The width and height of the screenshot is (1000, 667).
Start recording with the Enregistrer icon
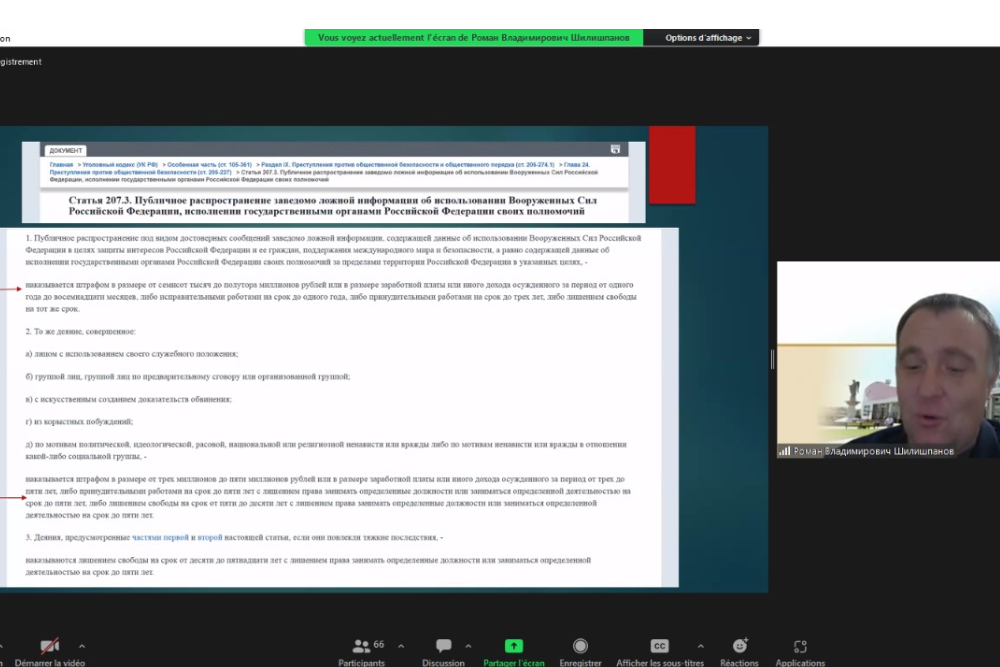pos(580,646)
